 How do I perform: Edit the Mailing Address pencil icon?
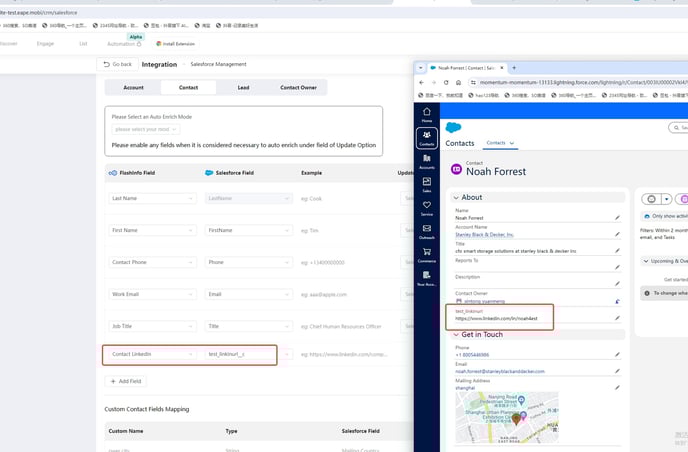[617, 387]
